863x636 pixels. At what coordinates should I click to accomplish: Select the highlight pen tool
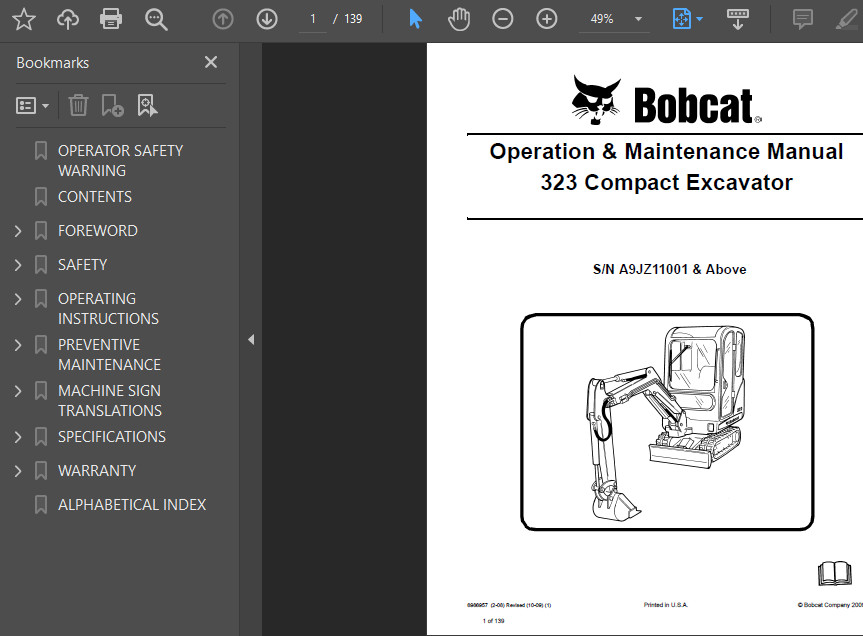846,19
